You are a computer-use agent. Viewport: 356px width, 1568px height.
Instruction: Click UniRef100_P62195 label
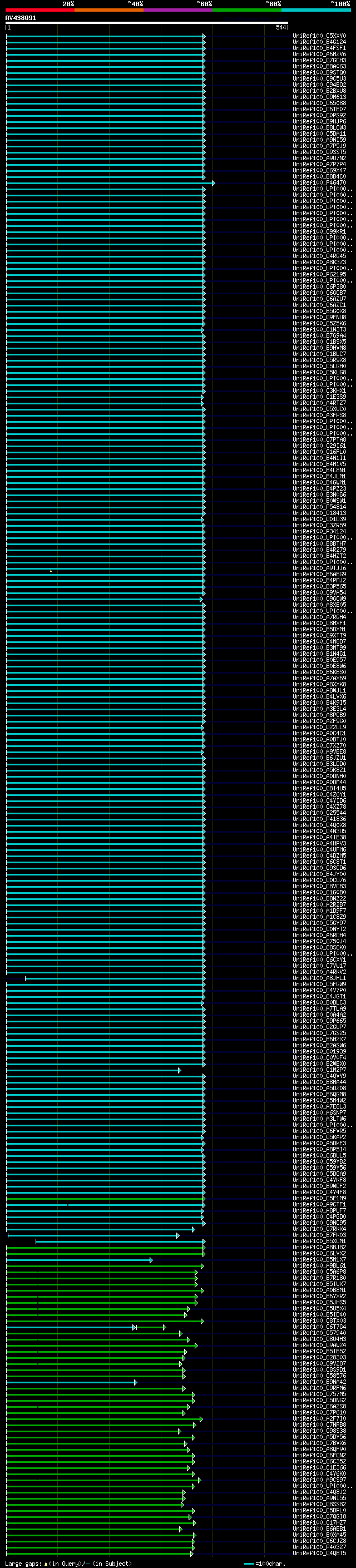319,275
